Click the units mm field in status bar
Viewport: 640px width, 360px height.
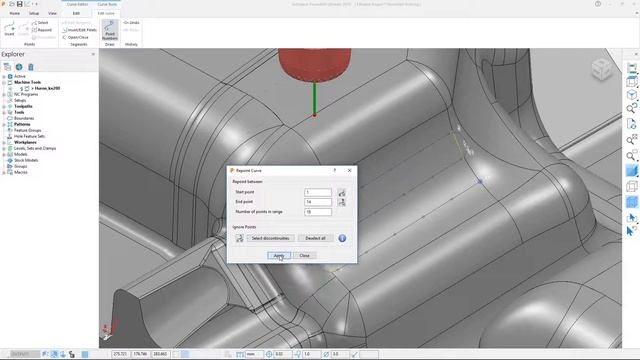tap(254, 354)
